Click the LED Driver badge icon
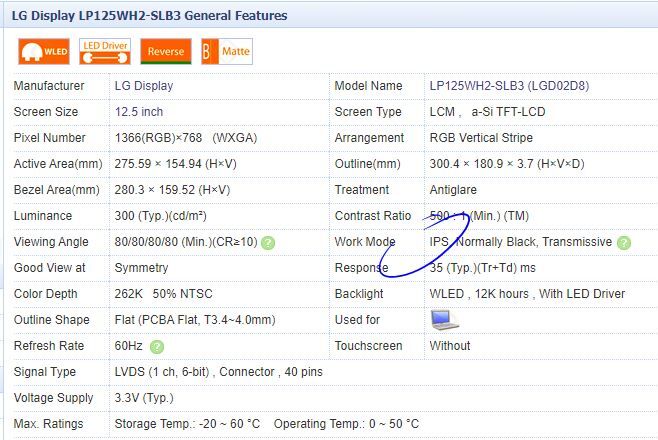Viewport: 658px width, 440px height. coord(105,52)
